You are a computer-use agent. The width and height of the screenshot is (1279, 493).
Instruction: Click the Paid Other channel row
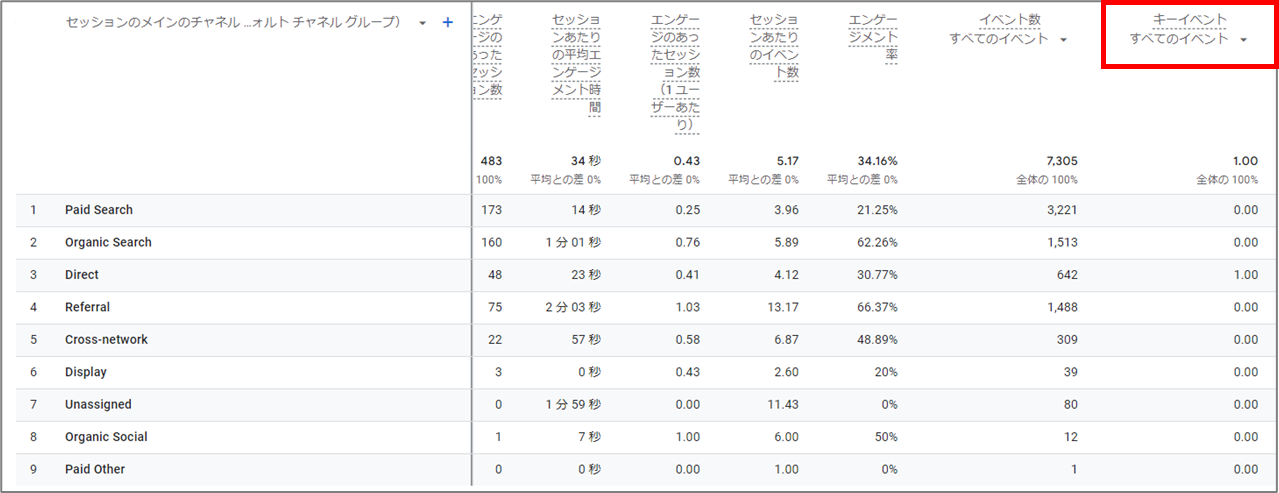point(94,469)
